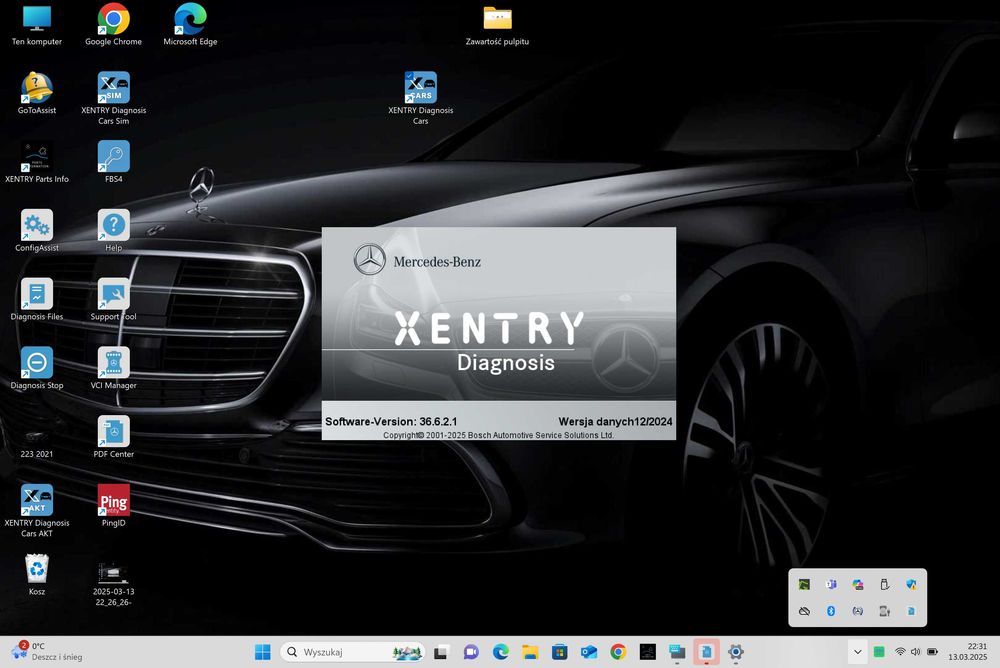Open Windows Start menu button
The width and height of the screenshot is (1000, 668).
(x=263, y=651)
